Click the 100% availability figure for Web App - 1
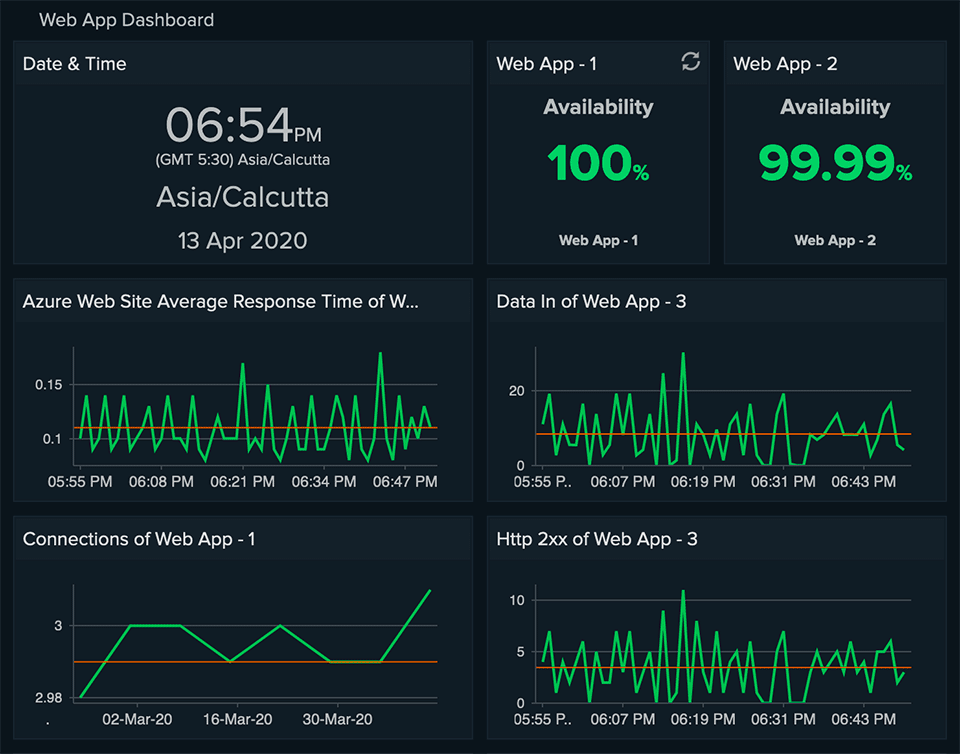Viewport: 960px width, 754px height. [597, 163]
